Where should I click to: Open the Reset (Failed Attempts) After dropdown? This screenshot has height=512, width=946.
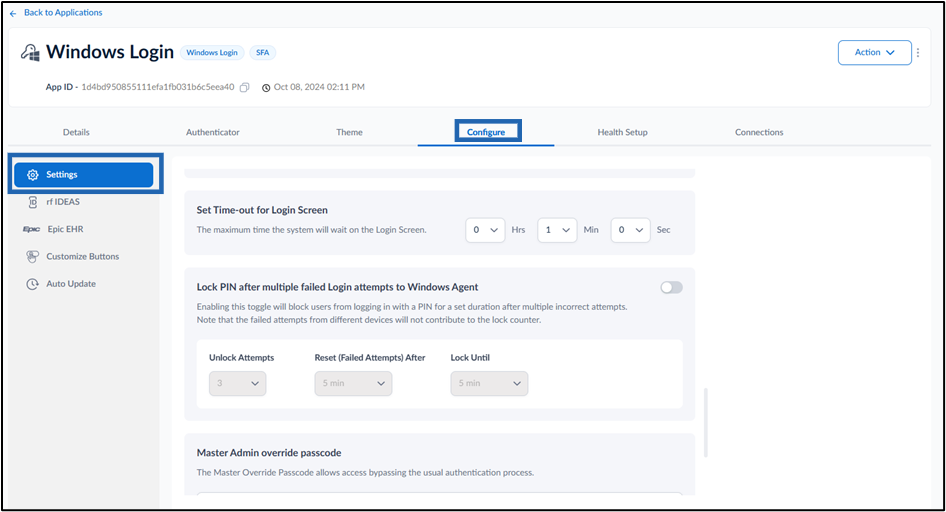click(x=353, y=384)
